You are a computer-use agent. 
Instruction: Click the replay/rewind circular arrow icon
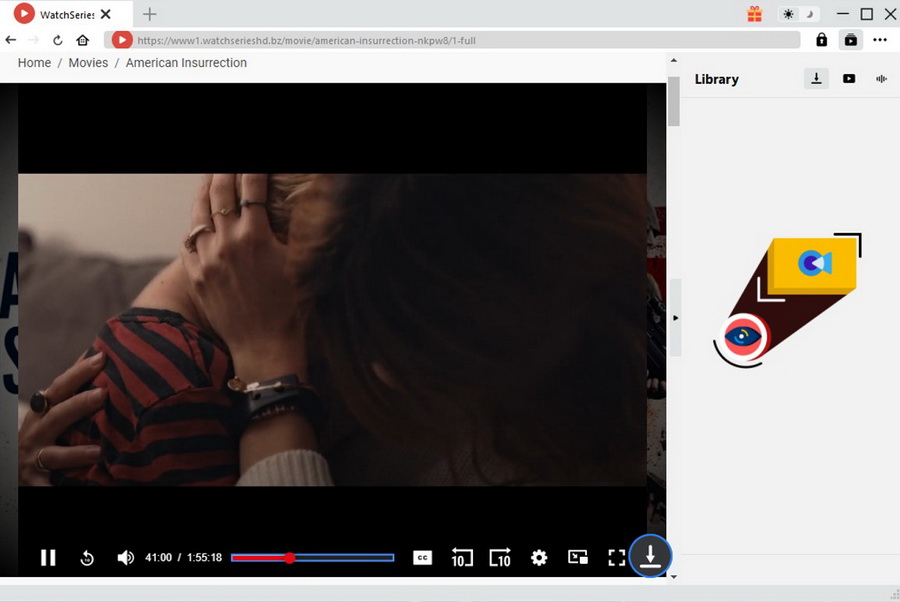pos(87,558)
